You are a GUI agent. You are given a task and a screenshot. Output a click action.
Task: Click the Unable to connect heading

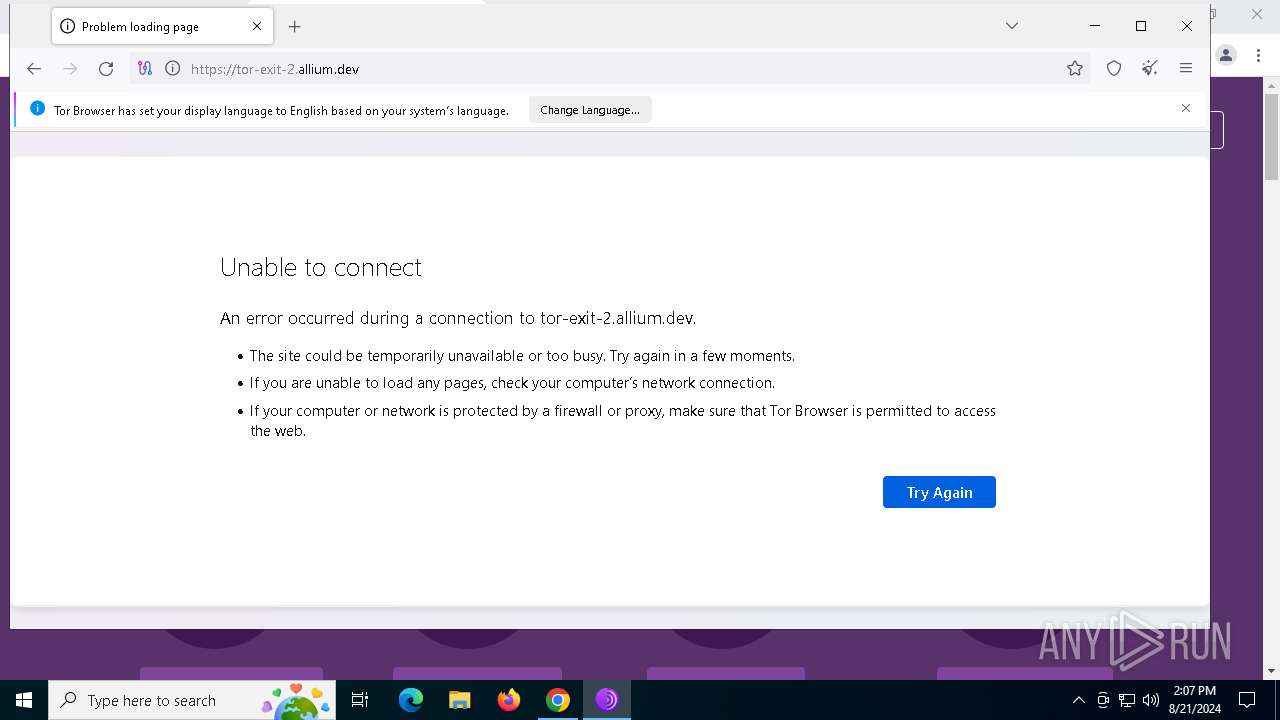click(321, 267)
